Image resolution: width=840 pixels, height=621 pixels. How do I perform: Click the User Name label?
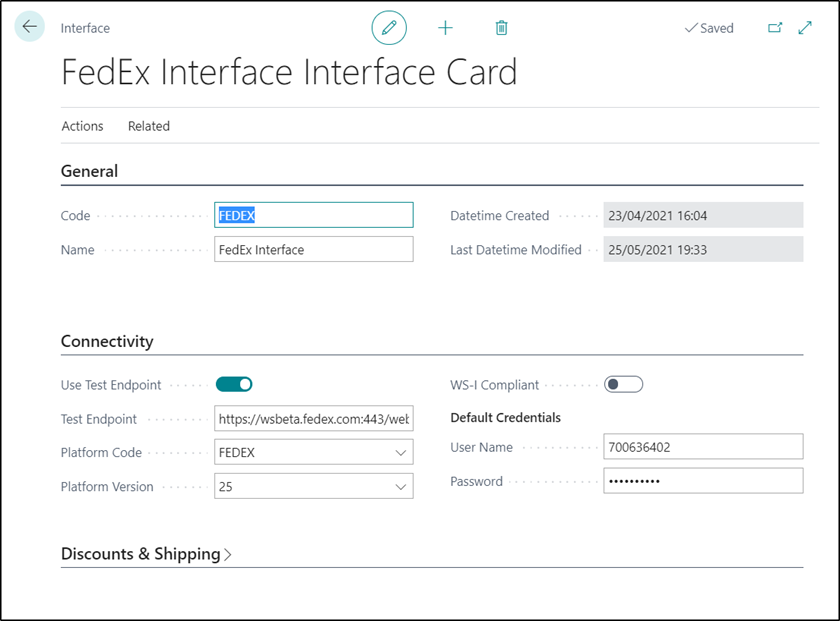[x=482, y=447]
